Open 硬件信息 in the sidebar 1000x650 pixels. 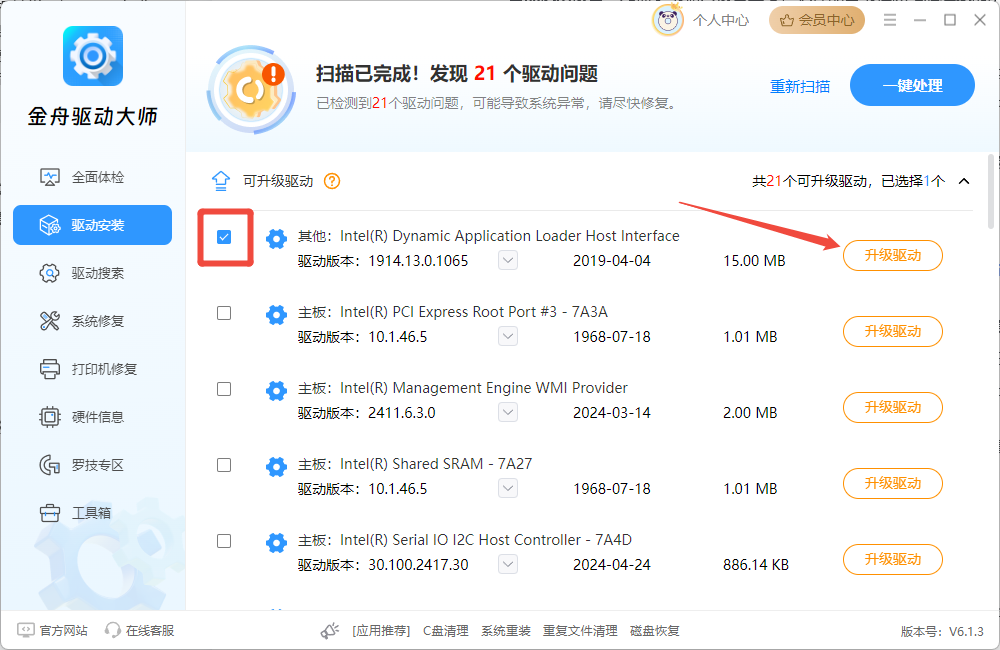click(x=92, y=417)
